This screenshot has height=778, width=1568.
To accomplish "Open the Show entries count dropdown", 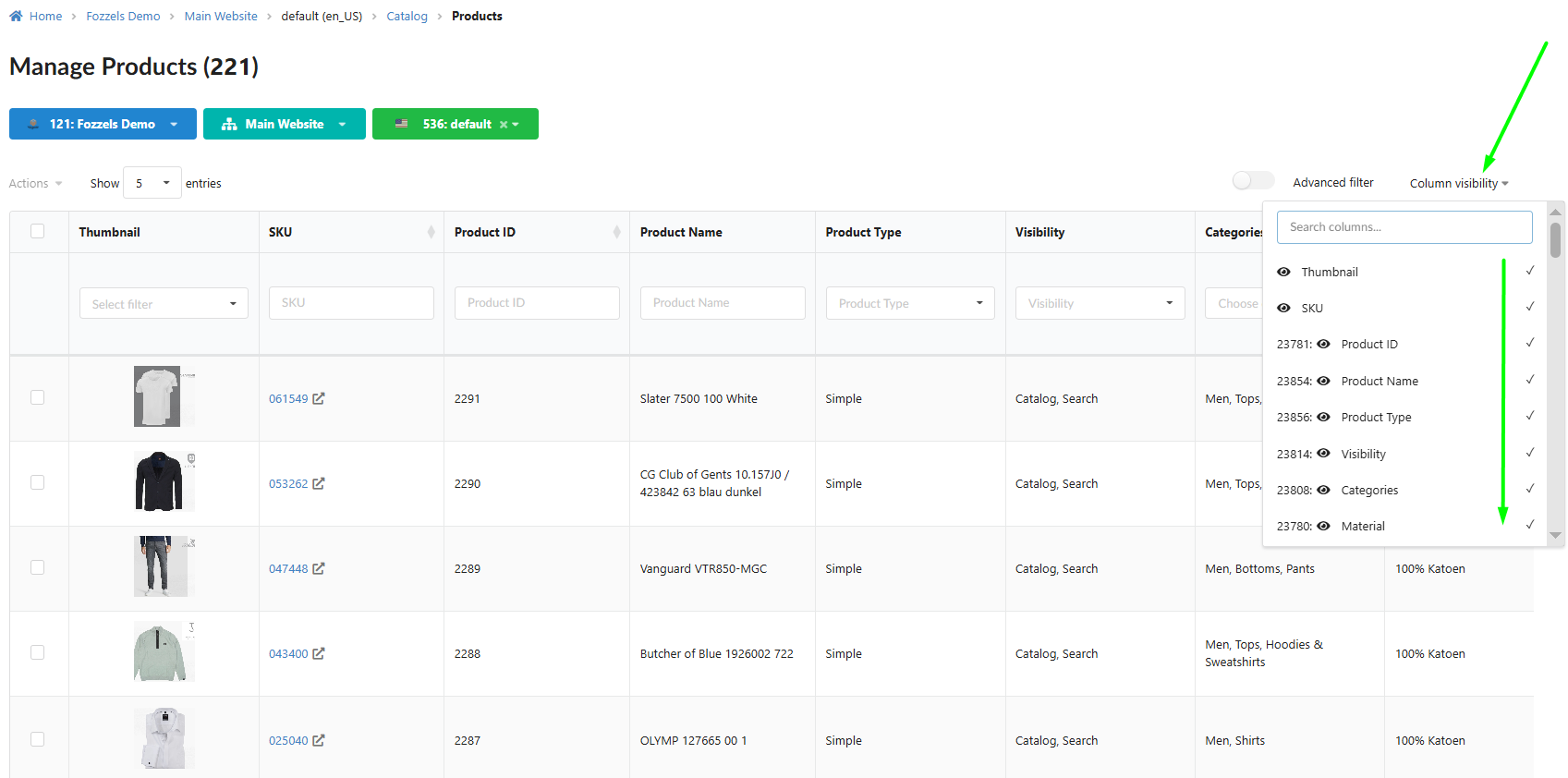I will tap(152, 183).
